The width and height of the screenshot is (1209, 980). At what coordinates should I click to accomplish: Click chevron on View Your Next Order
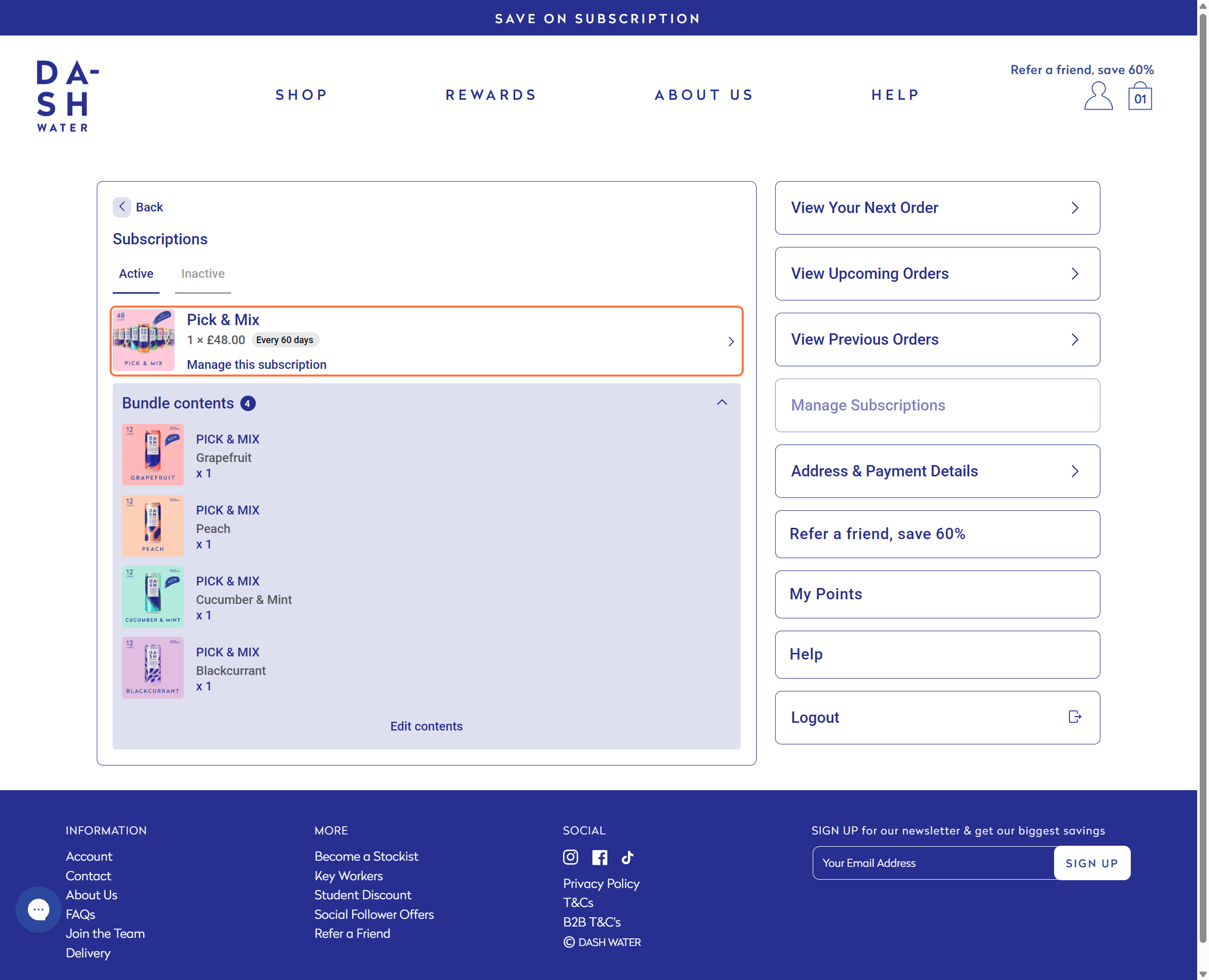point(1075,208)
